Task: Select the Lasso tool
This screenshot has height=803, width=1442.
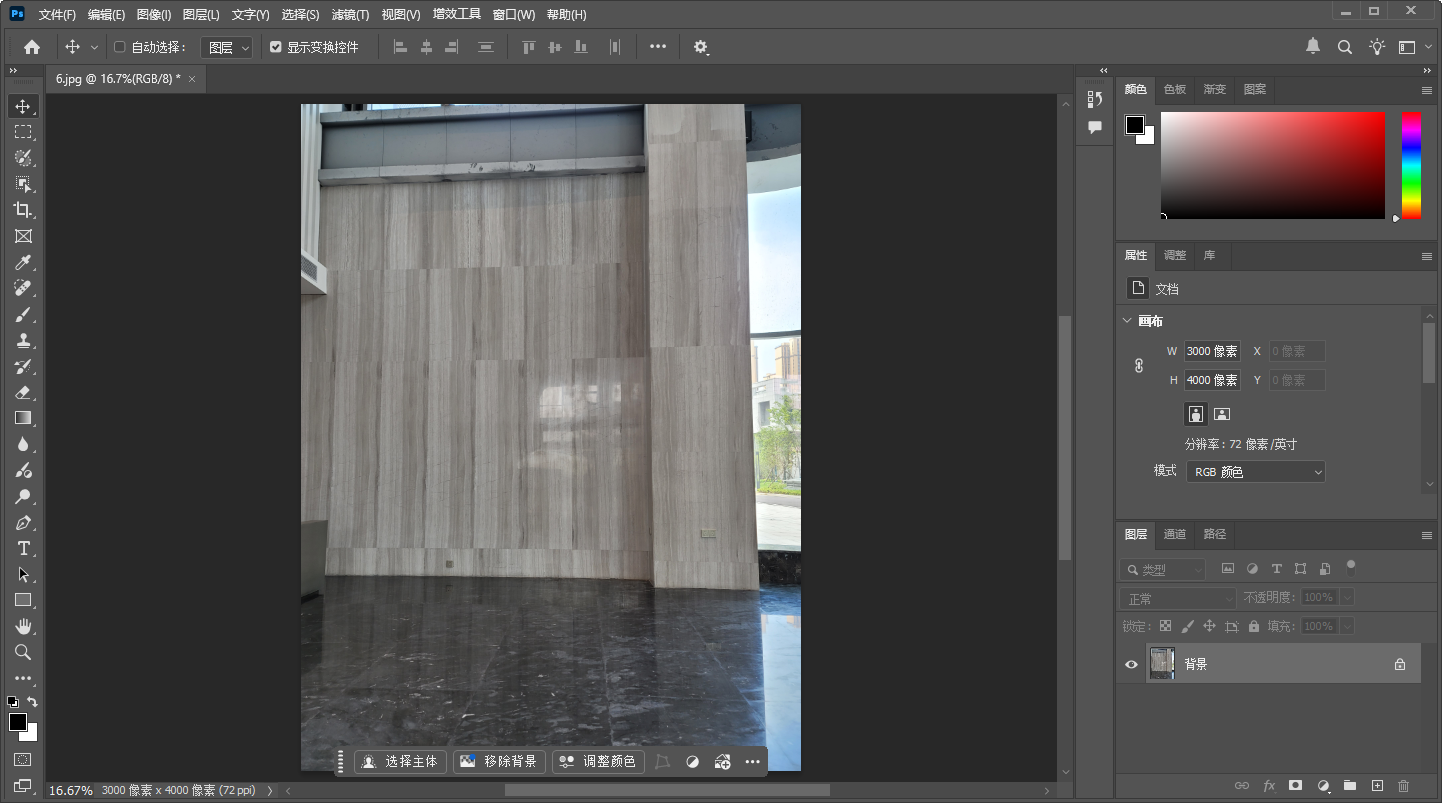Action: point(24,157)
